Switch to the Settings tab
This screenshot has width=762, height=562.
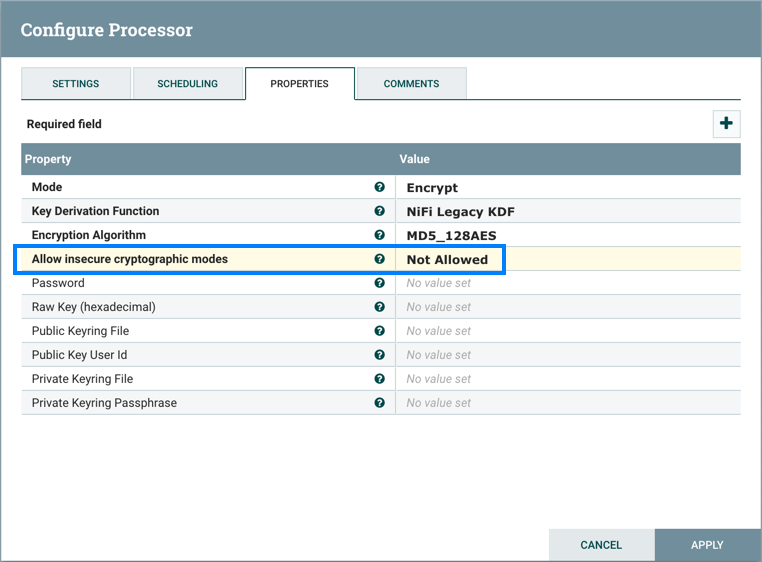click(76, 84)
